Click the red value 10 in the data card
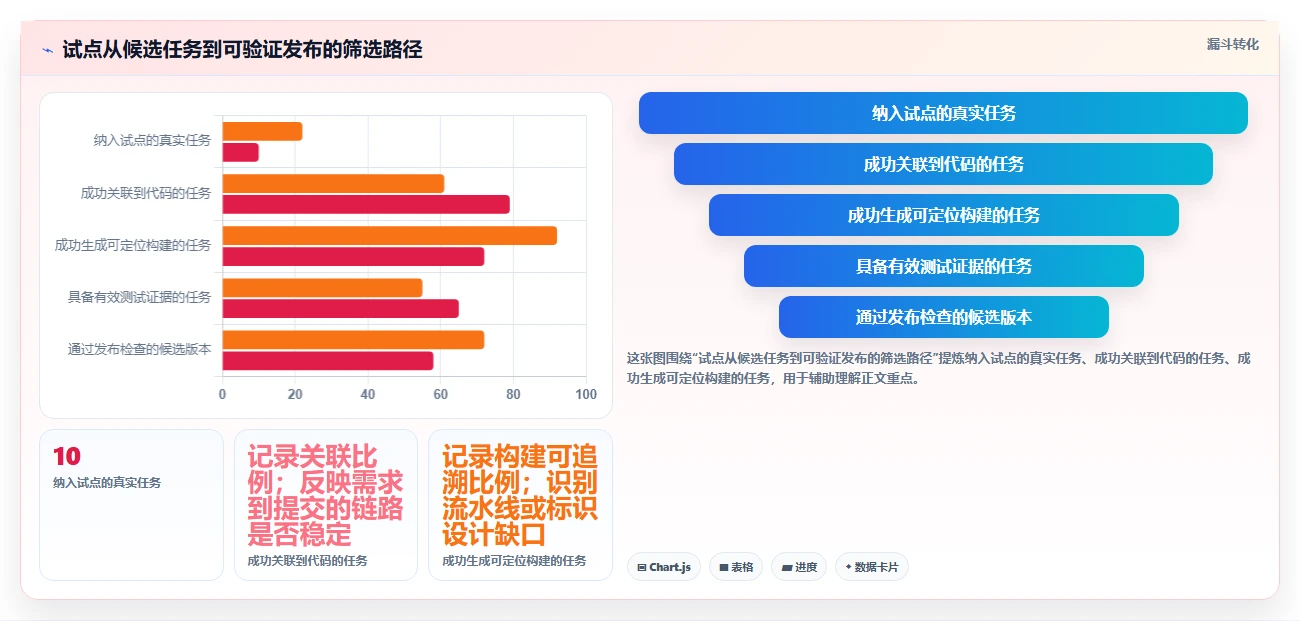The image size is (1300, 621). coord(66,457)
